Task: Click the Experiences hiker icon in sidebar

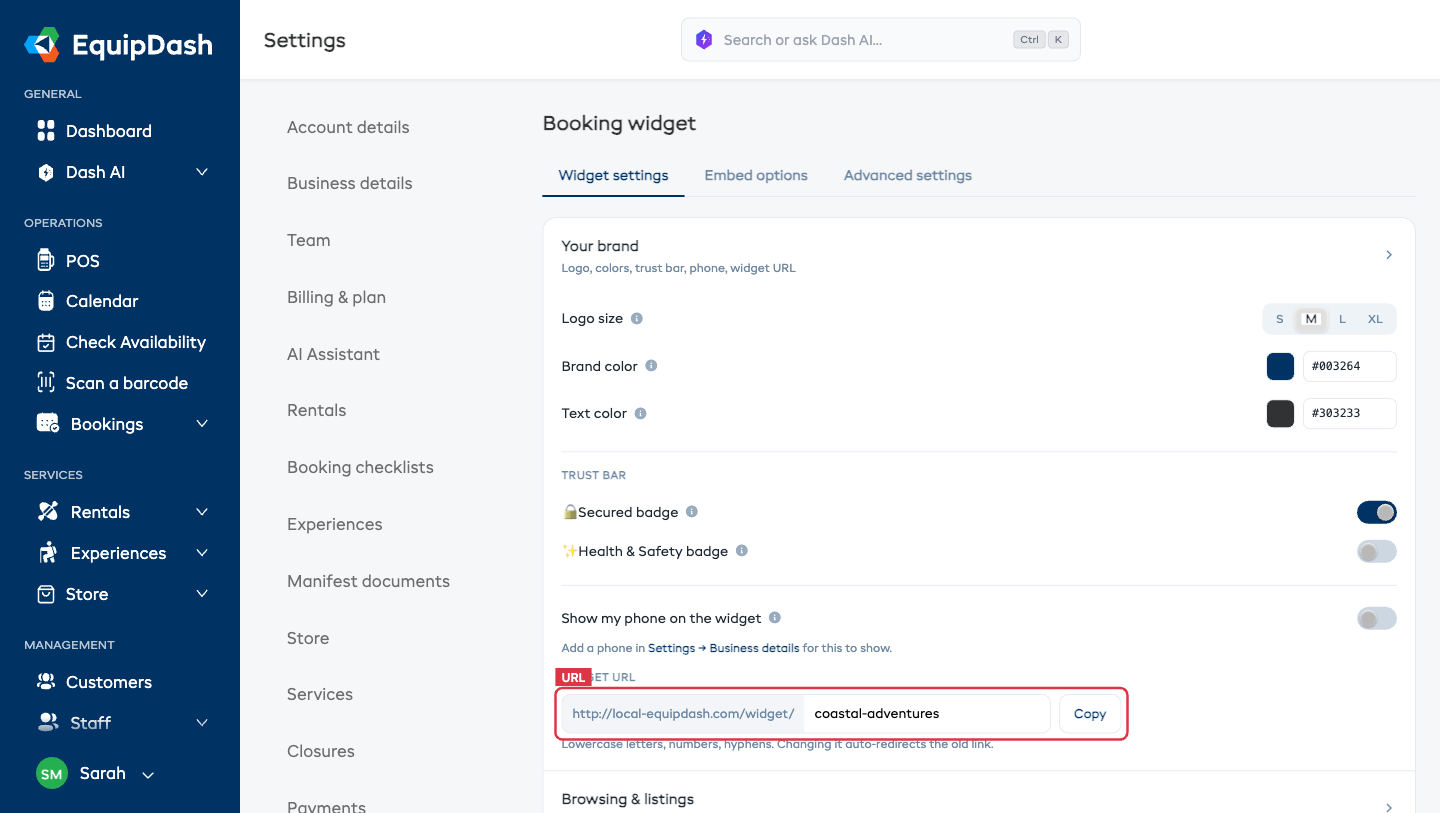Action: (x=47, y=553)
